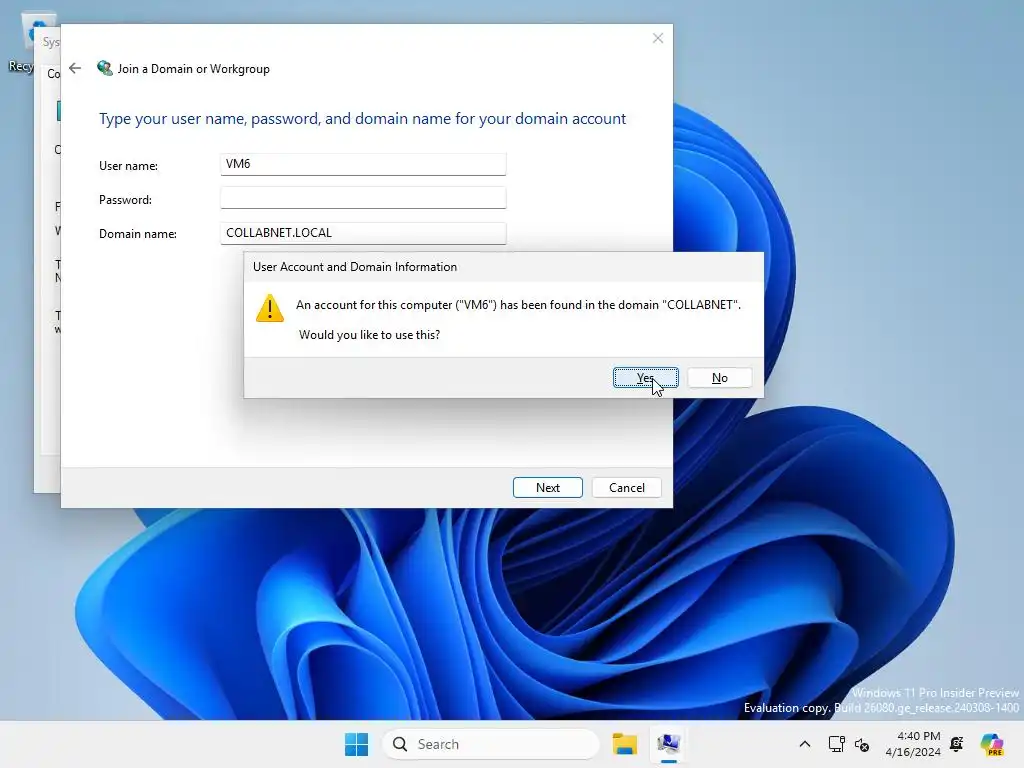Click the yellow warning icon in the dialog

pyautogui.click(x=270, y=308)
